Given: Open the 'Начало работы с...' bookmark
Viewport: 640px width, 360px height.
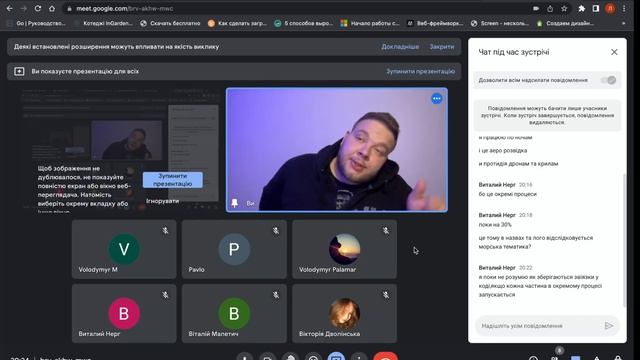Looking at the screenshot, I should point(370,23).
